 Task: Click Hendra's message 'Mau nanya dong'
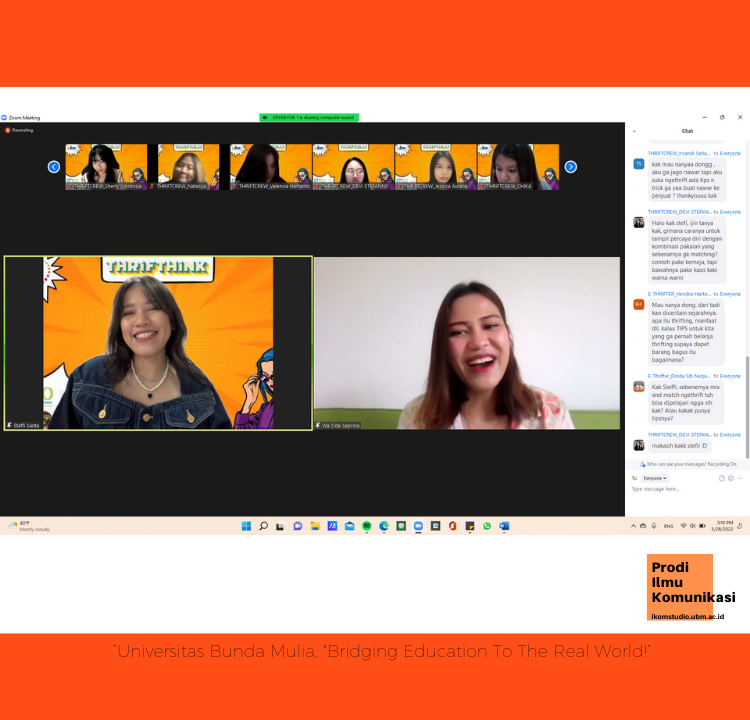point(686,332)
